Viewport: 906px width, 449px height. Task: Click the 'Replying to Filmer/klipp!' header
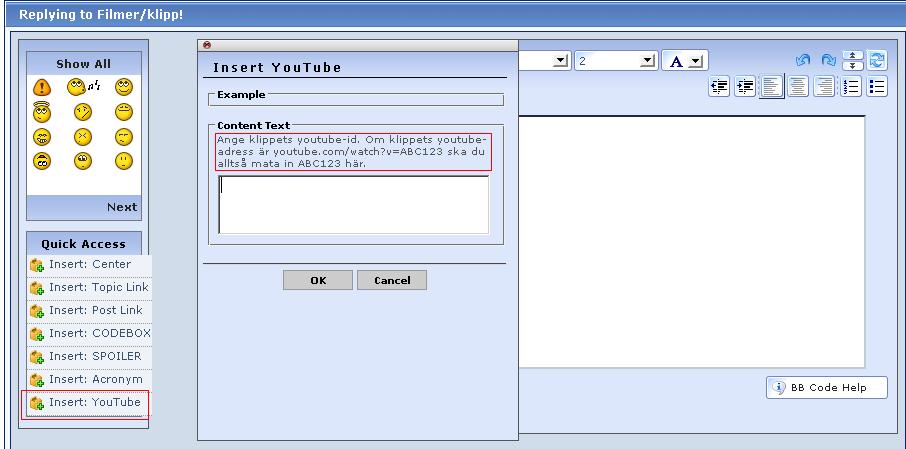[101, 14]
